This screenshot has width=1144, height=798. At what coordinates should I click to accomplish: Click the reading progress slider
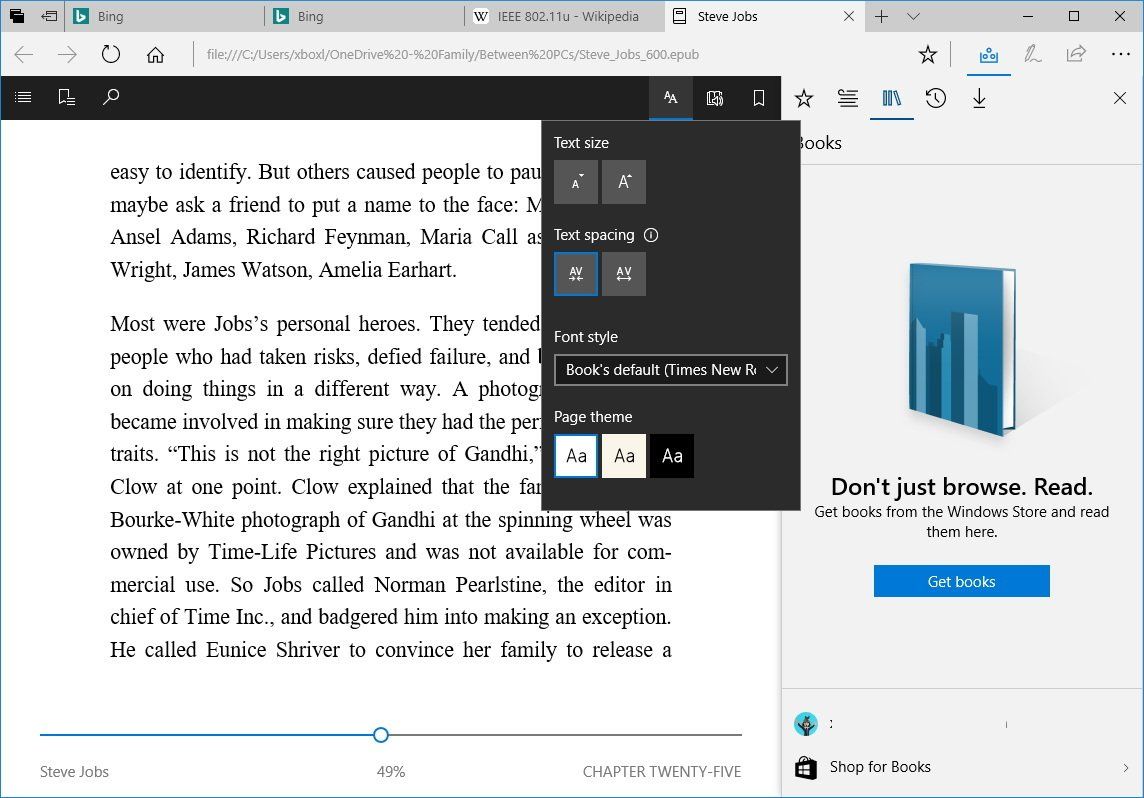pyautogui.click(x=380, y=734)
